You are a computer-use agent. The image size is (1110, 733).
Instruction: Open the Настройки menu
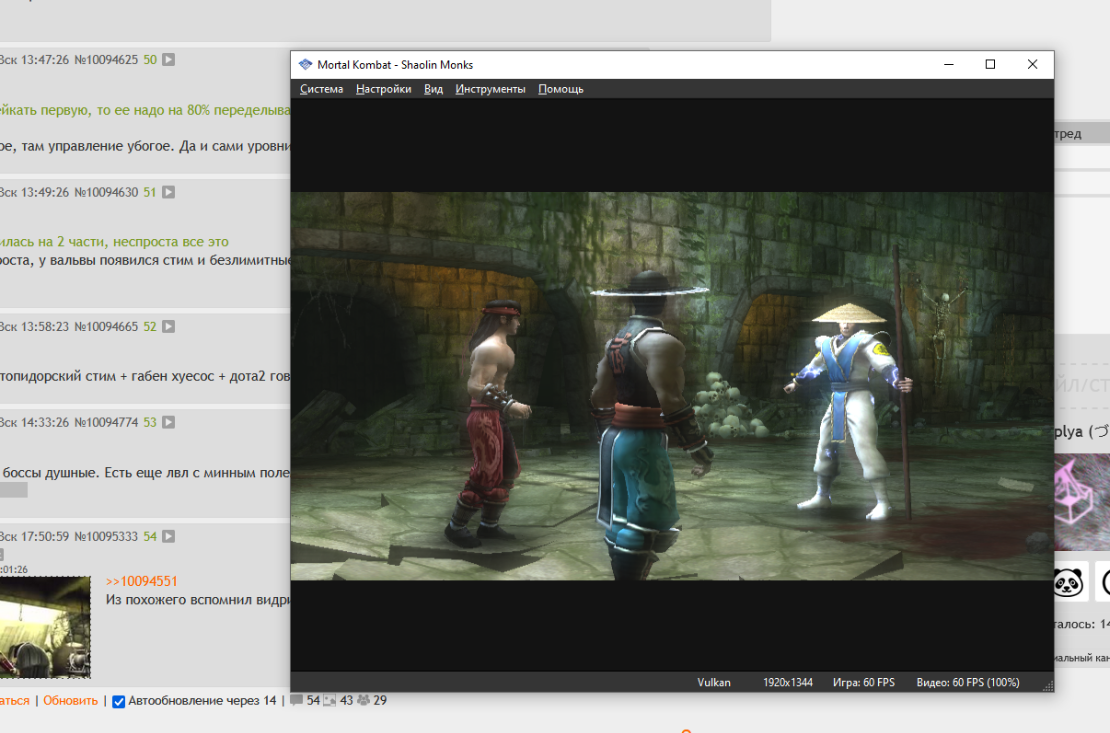pos(384,89)
